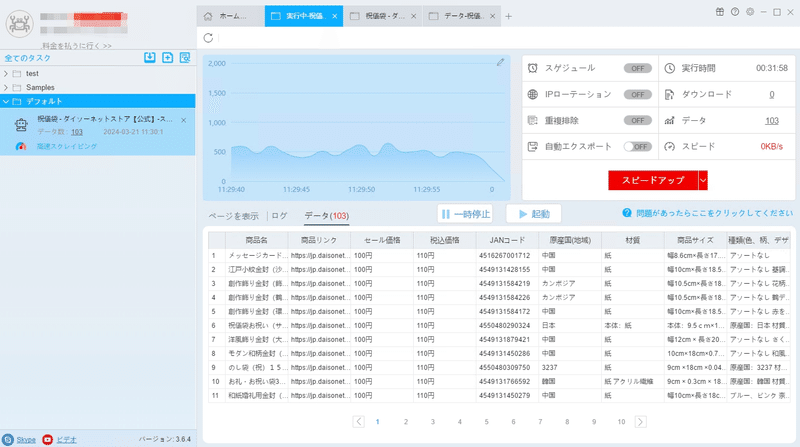
Task: Remove the task item with its X
Action: [184, 120]
